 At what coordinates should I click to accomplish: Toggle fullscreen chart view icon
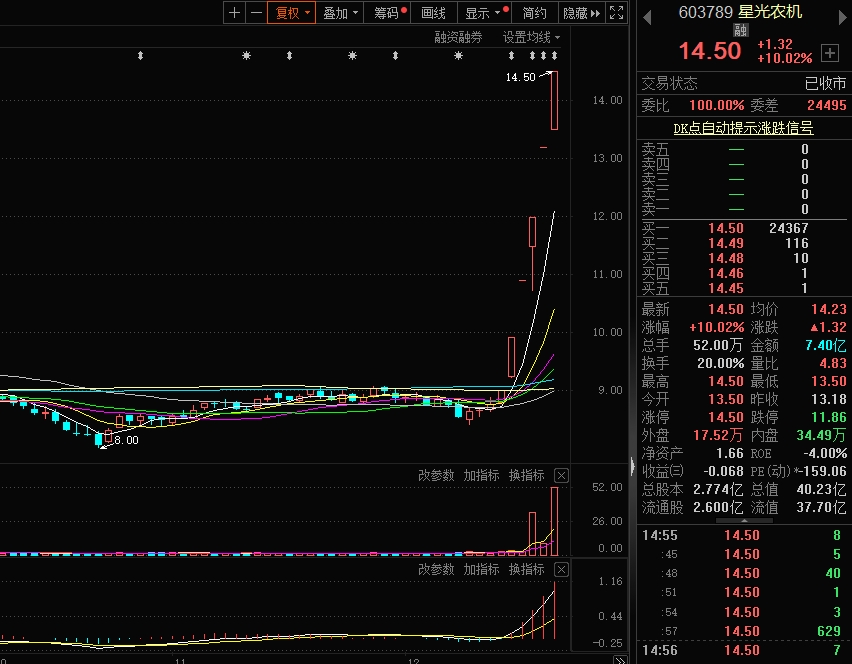[x=617, y=13]
